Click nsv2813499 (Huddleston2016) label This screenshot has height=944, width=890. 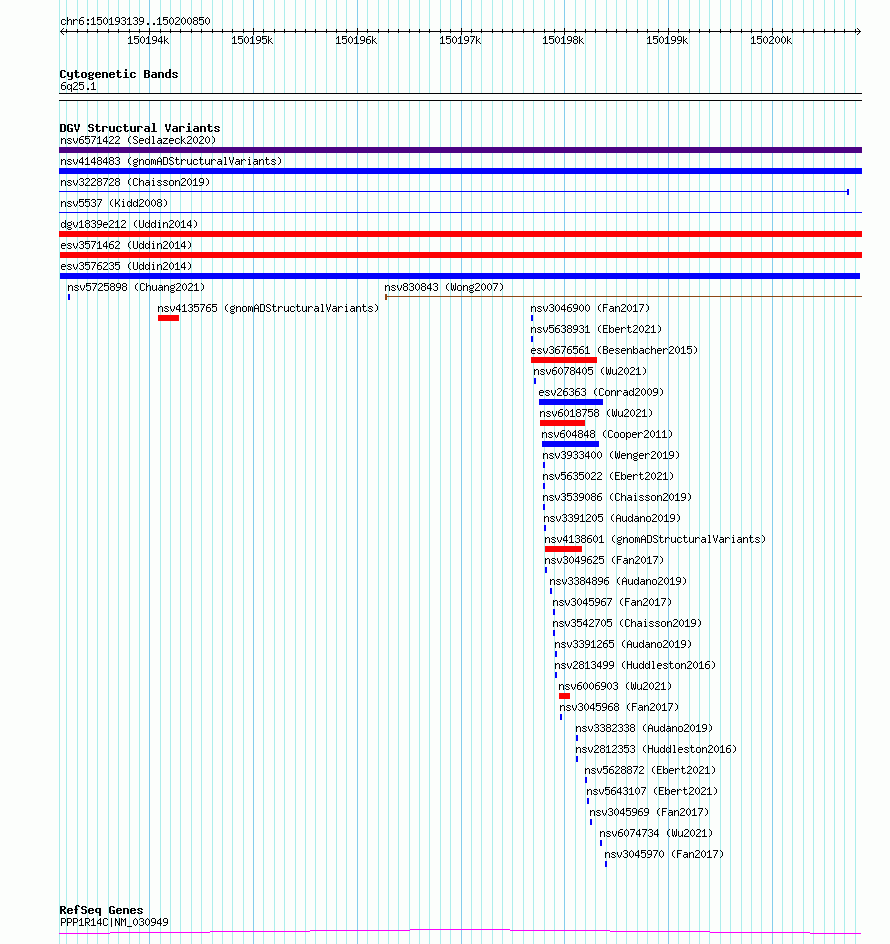click(x=635, y=666)
